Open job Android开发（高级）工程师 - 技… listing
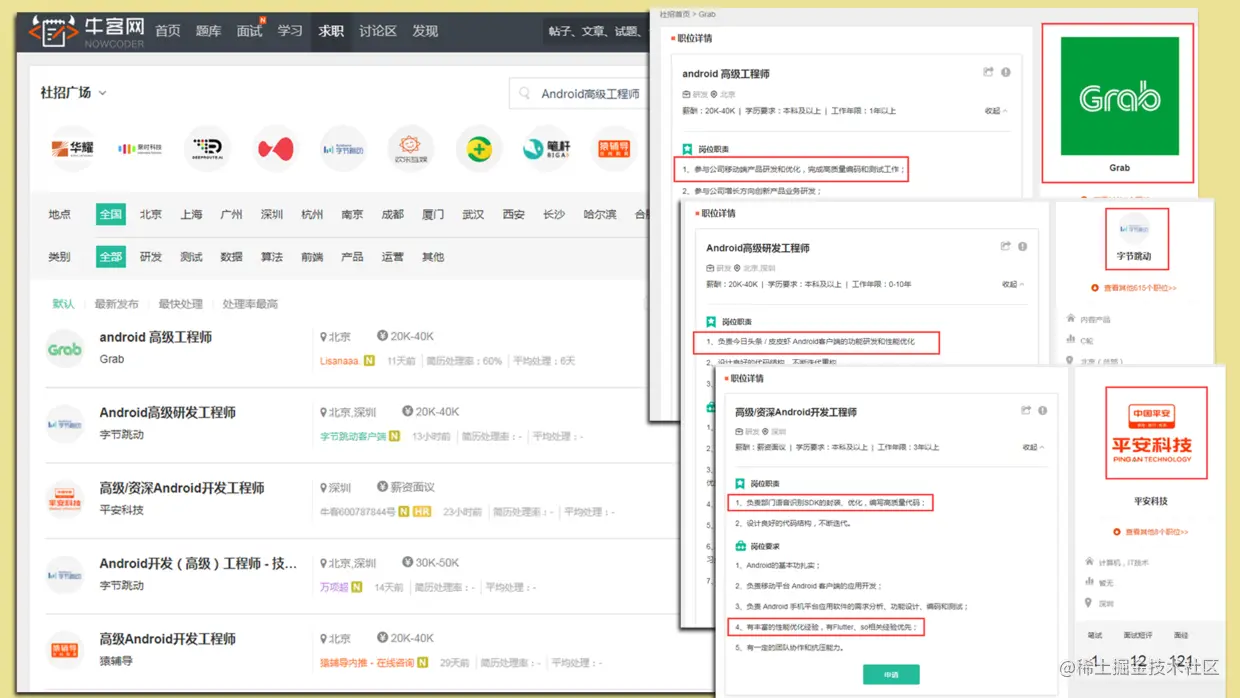The image size is (1240, 698). tap(198, 563)
